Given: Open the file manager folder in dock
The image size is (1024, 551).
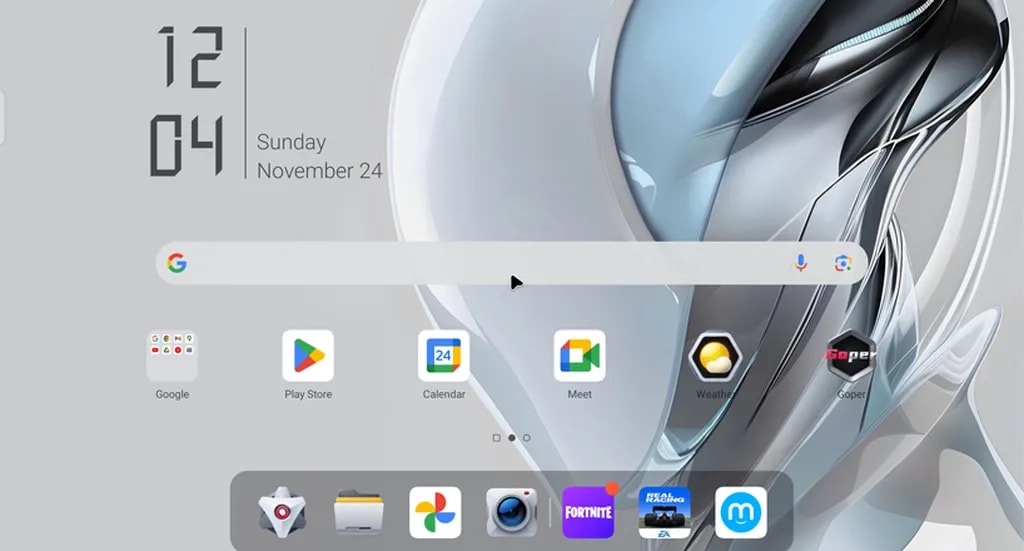Looking at the screenshot, I should 359,513.
